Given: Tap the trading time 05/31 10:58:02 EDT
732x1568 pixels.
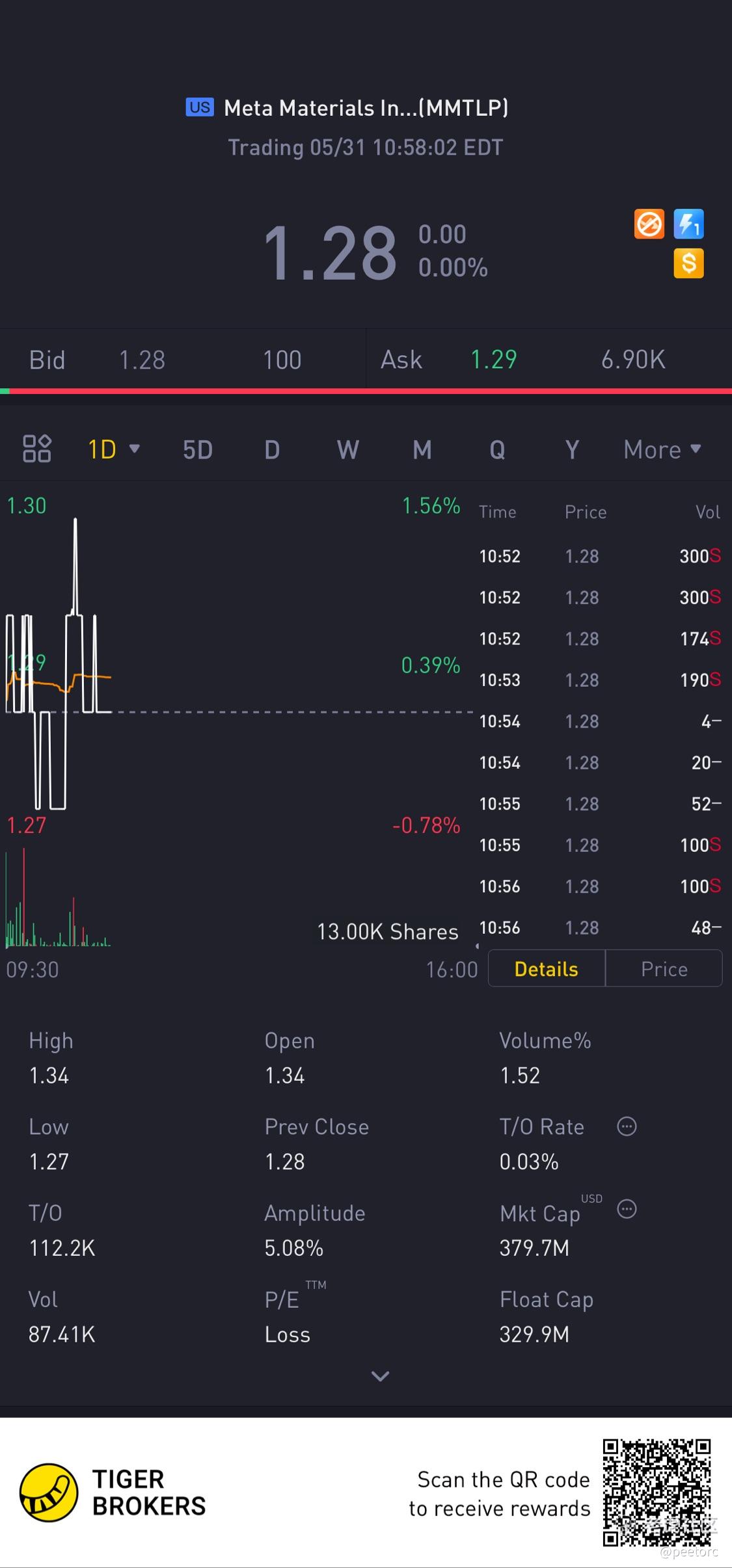Looking at the screenshot, I should [x=366, y=147].
